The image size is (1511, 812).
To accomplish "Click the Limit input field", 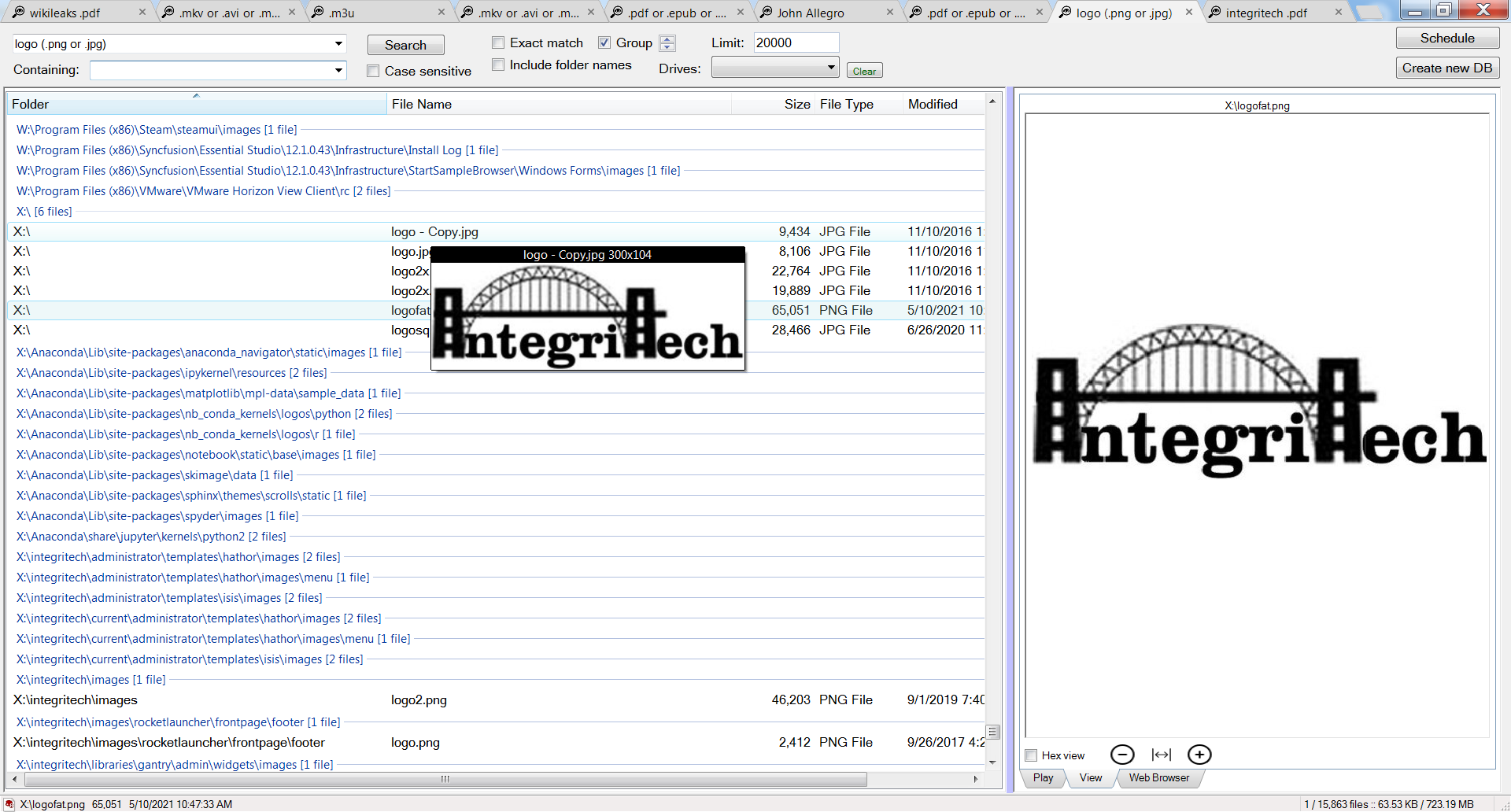I will (x=796, y=42).
